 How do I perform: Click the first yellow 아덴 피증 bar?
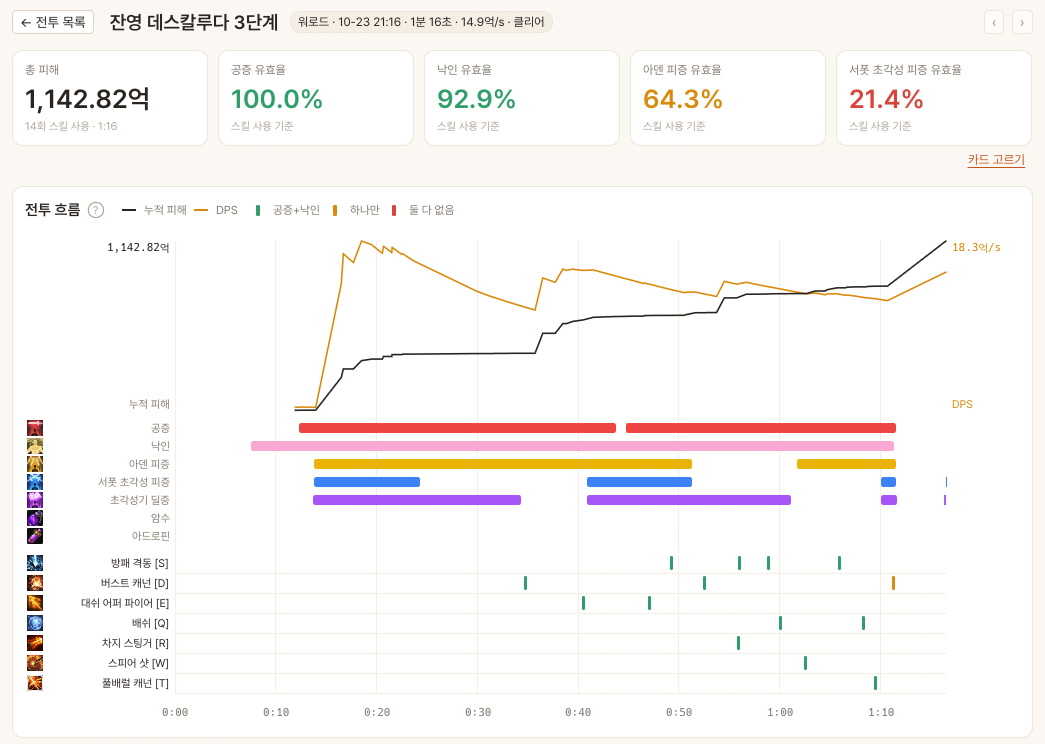coord(503,464)
